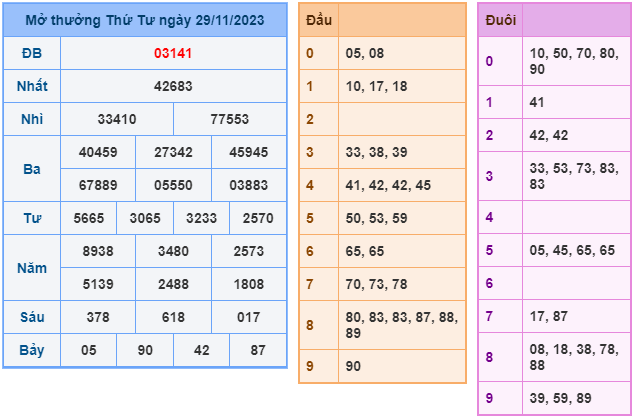Image resolution: width=634 pixels, height=418 pixels.
Task: Click third prize number 67889
Action: [x=98, y=185]
